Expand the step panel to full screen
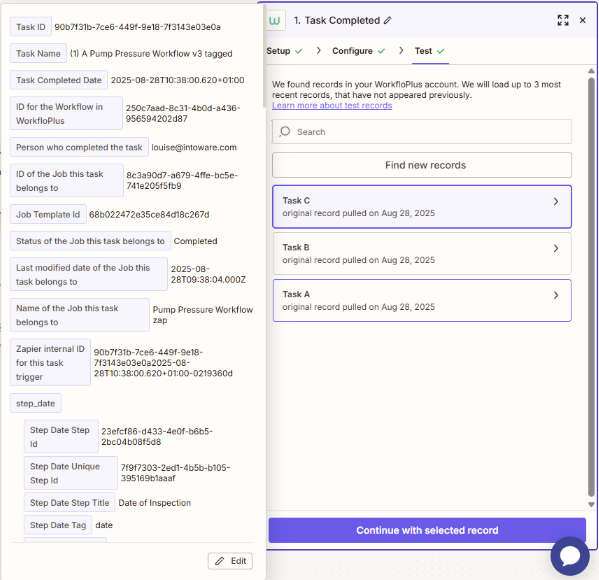The image size is (599, 580). pyautogui.click(x=563, y=20)
